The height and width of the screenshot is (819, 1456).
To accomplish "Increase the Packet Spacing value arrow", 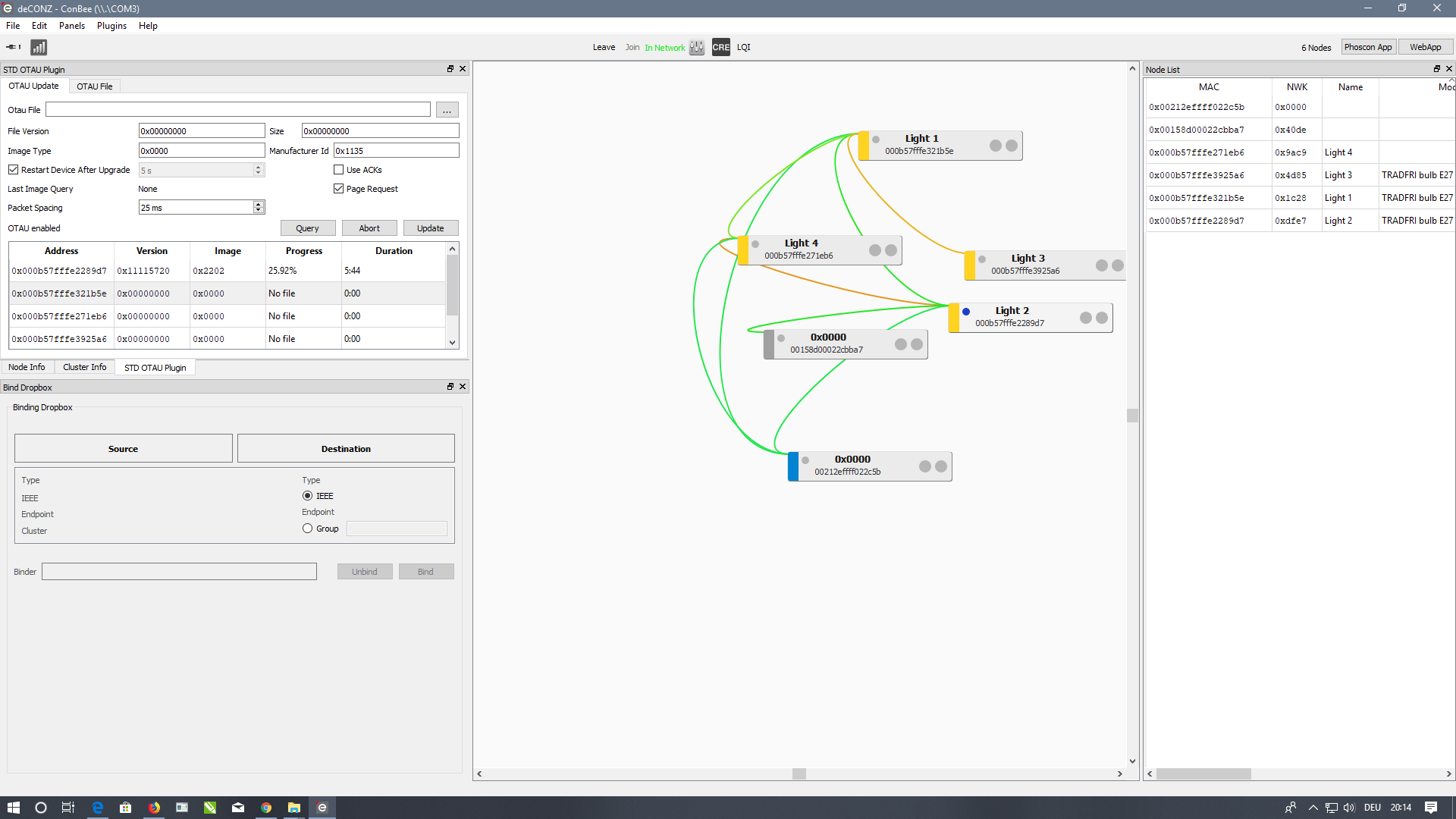I will point(259,205).
